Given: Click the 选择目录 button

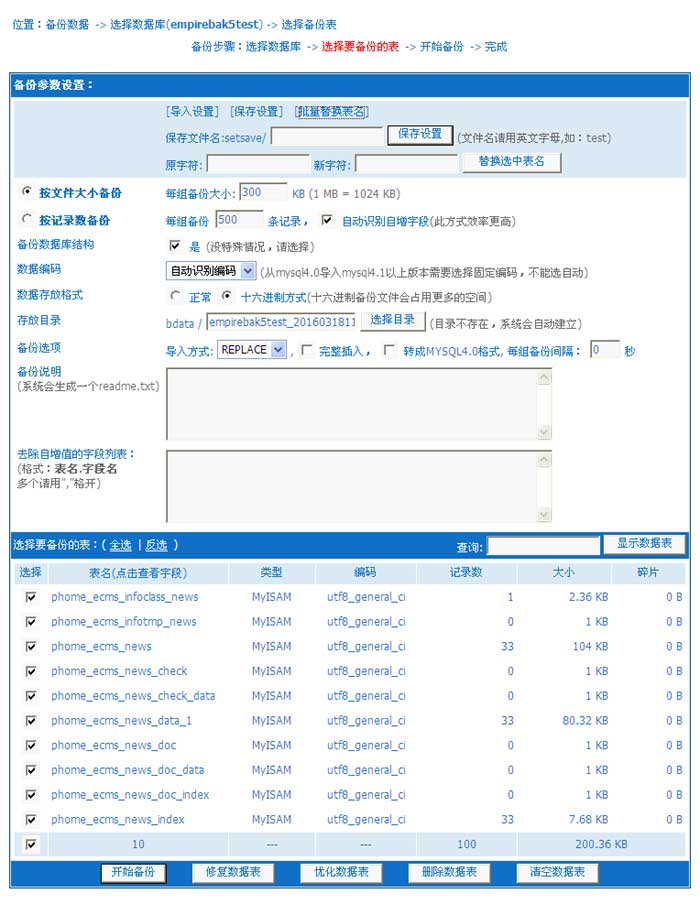Looking at the screenshot, I should [x=392, y=320].
